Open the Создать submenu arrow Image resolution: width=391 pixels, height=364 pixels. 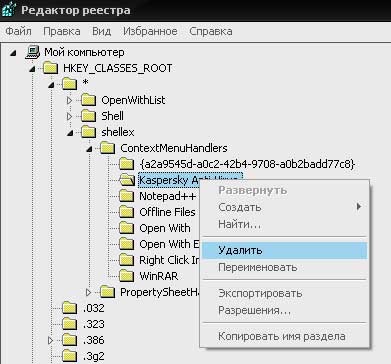click(x=359, y=207)
